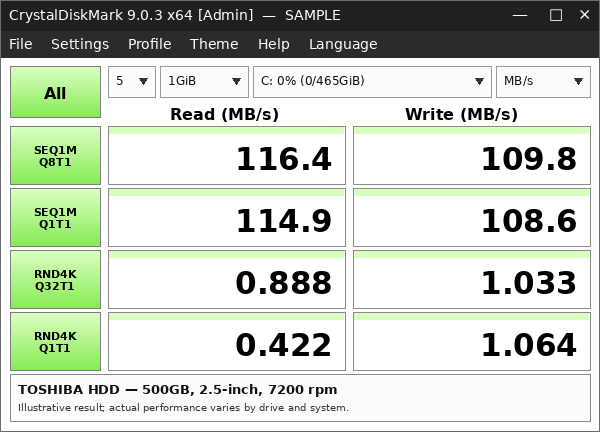The image size is (600, 432).
Task: Run all benchmarks with the All button
Action: 55,92
